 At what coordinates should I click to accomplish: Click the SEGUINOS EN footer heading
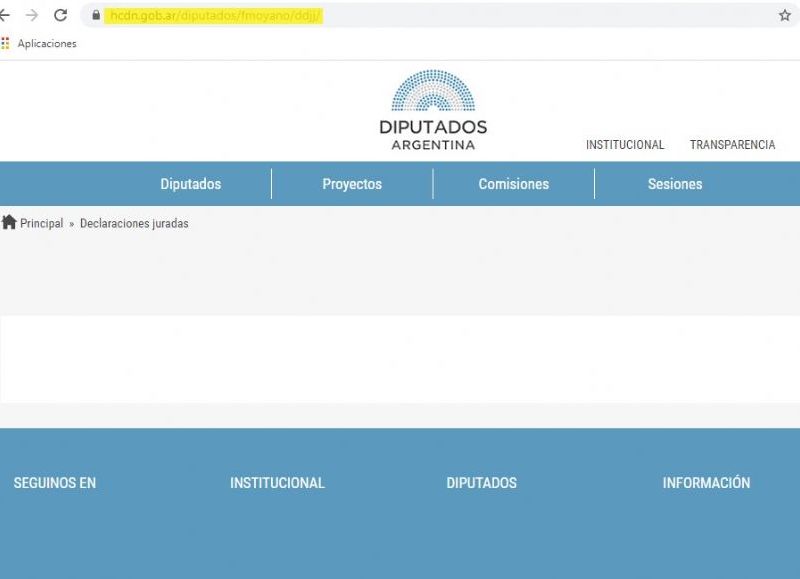55,483
